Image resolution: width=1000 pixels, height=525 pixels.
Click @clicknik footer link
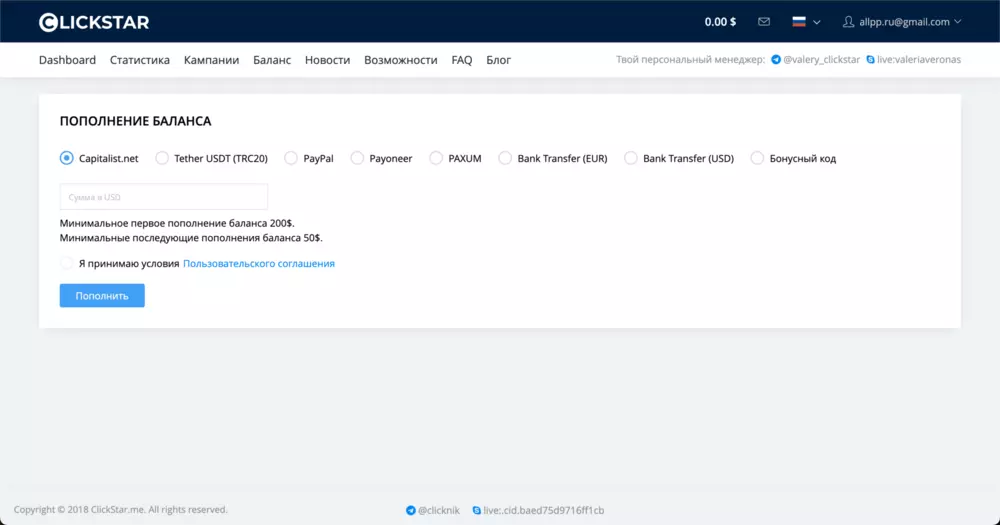point(439,510)
